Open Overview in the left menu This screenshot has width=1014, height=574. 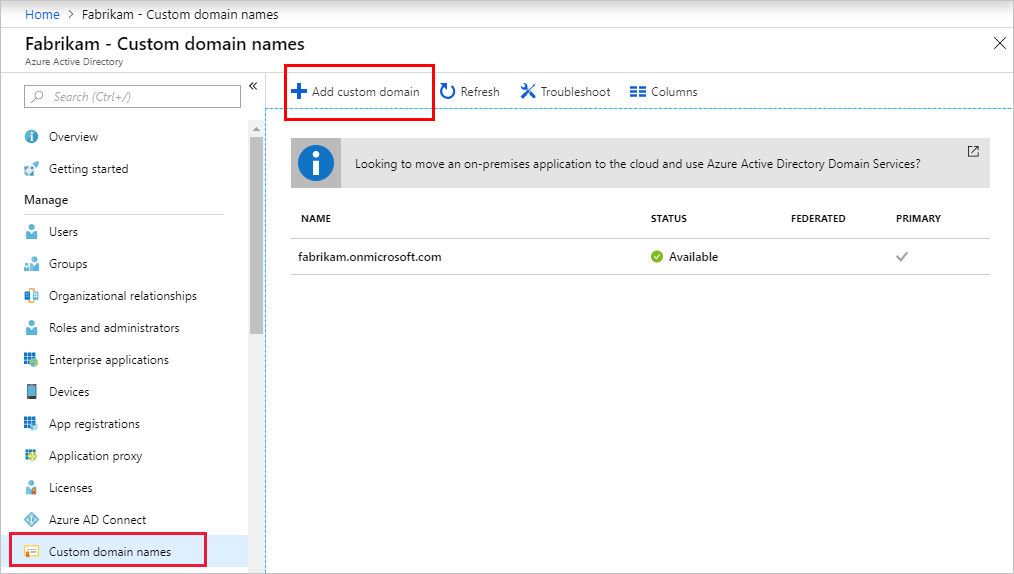(x=73, y=137)
